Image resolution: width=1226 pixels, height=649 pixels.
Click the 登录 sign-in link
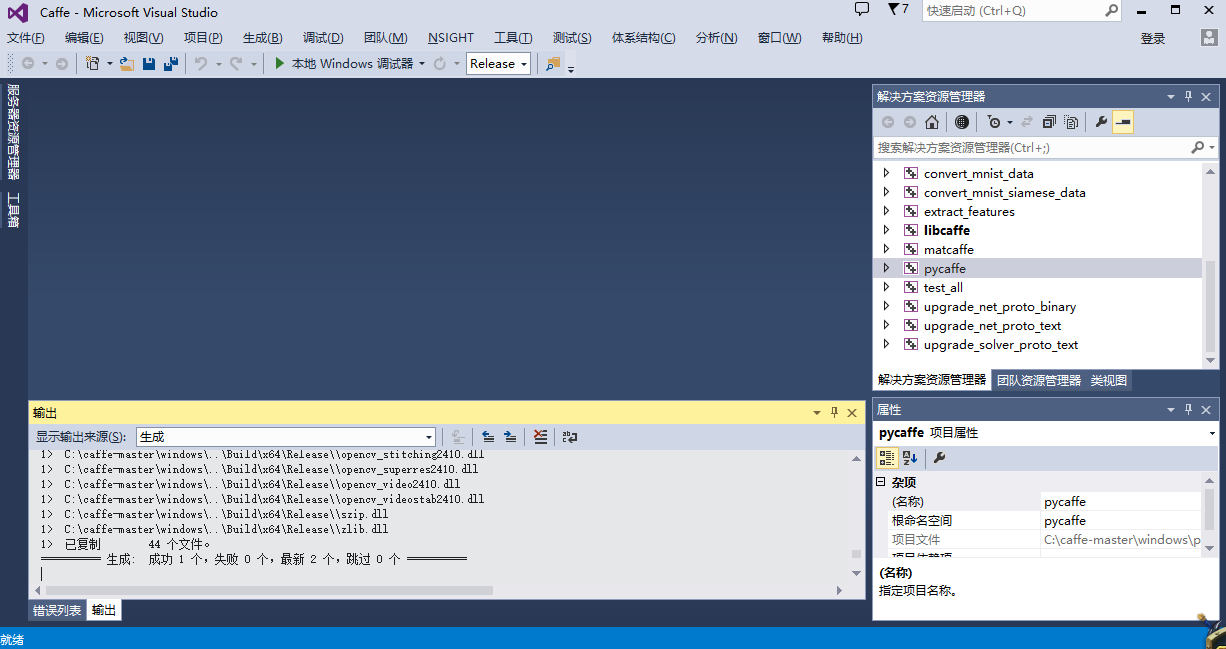click(x=1152, y=38)
